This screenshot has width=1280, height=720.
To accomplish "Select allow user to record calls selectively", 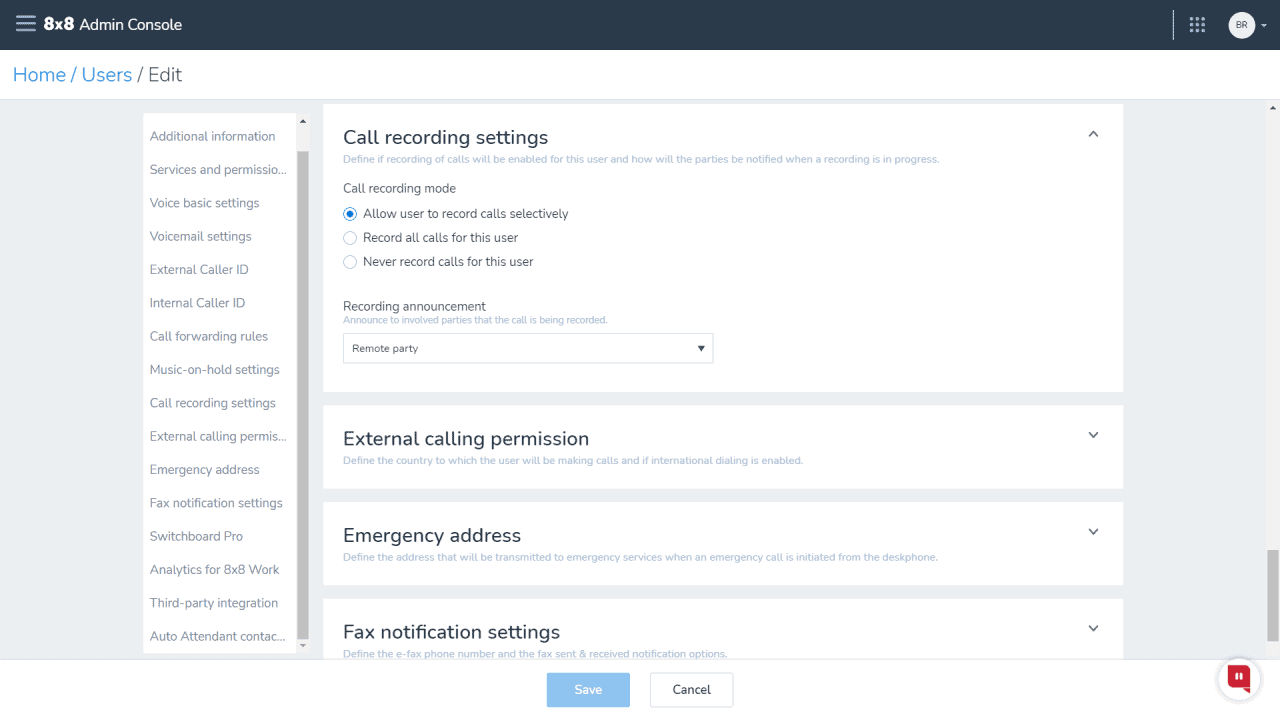I will (350, 213).
